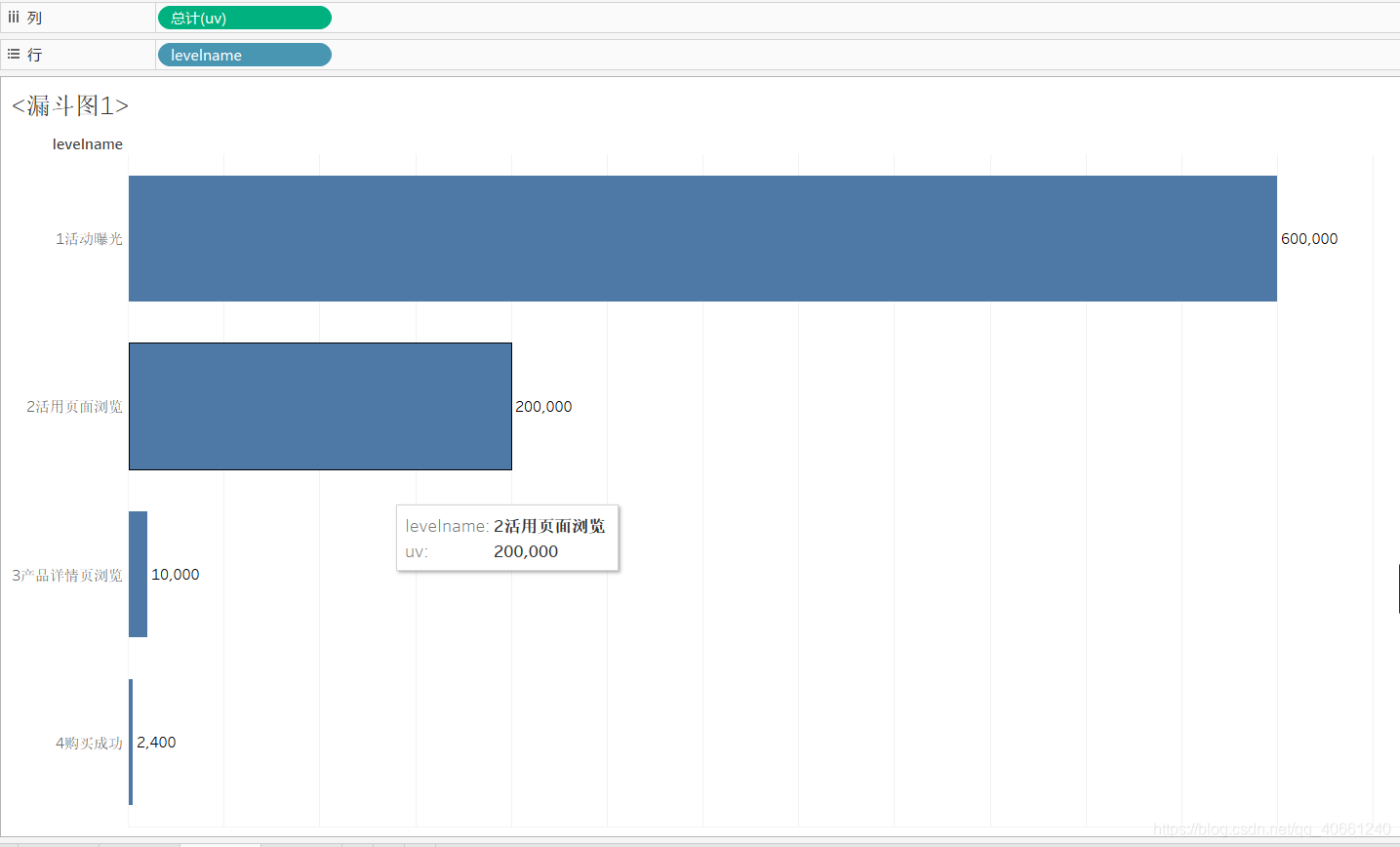Click the 2,400 bar value label
Screen dimensions: 1400x847
(156, 743)
